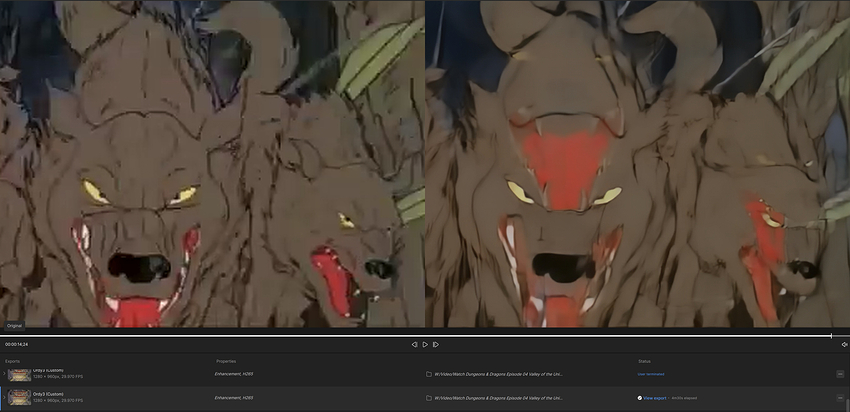
Task: Click the exports list scrollbar
Action: 848,404
